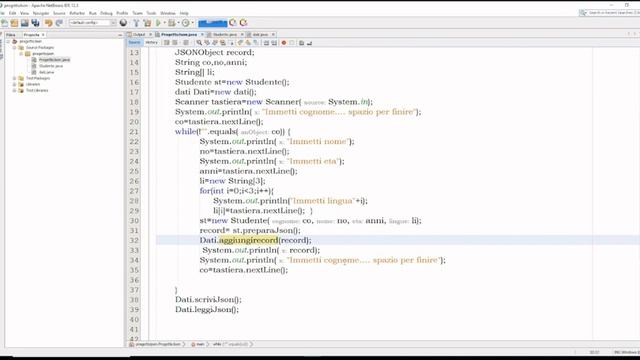Image resolution: width=640 pixels, height=360 pixels.
Task: Collapse the progettojson package node
Action: click(21, 53)
